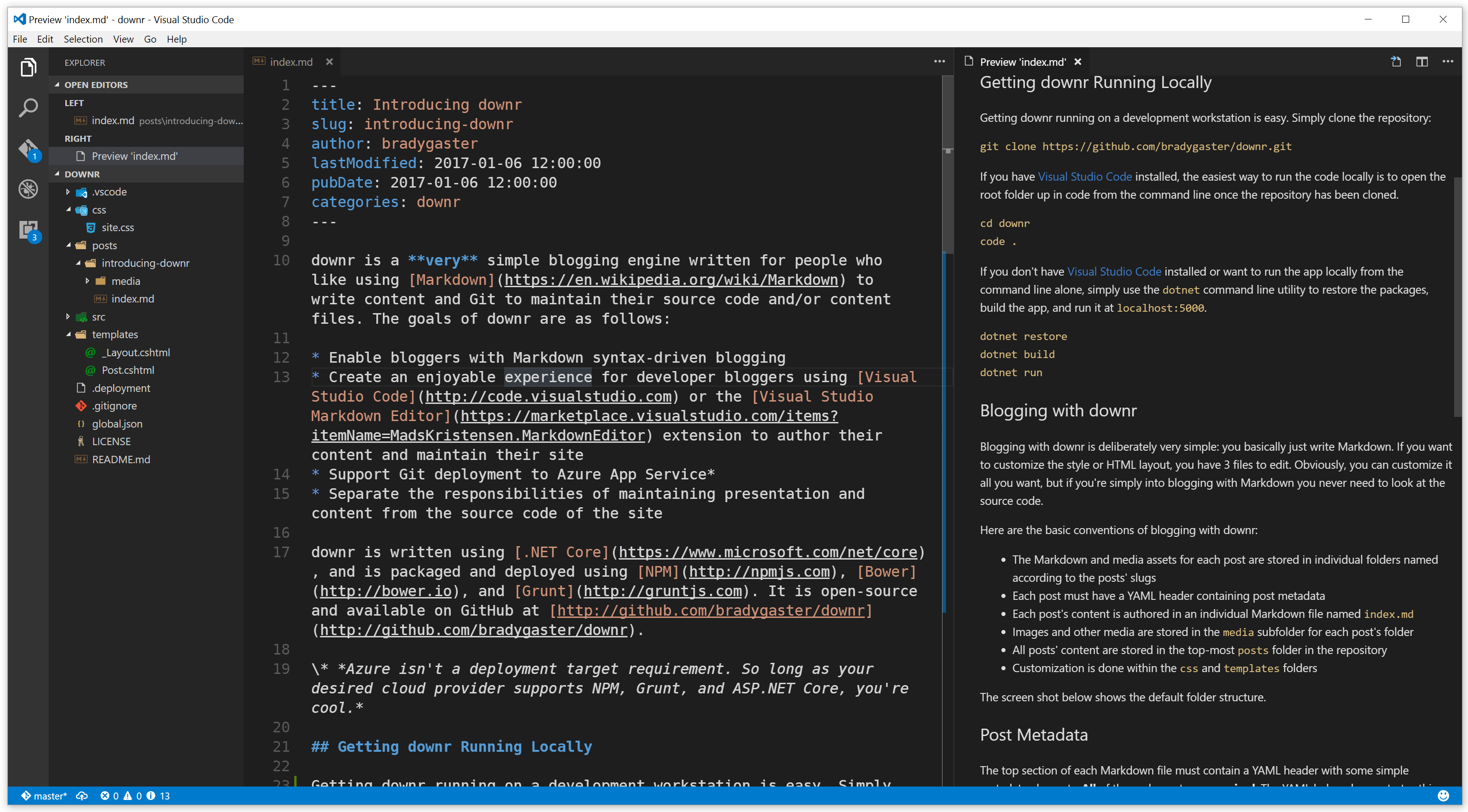The image size is (1468, 812).
Task: Collapse the DOWNR folder section
Action: 146,174
